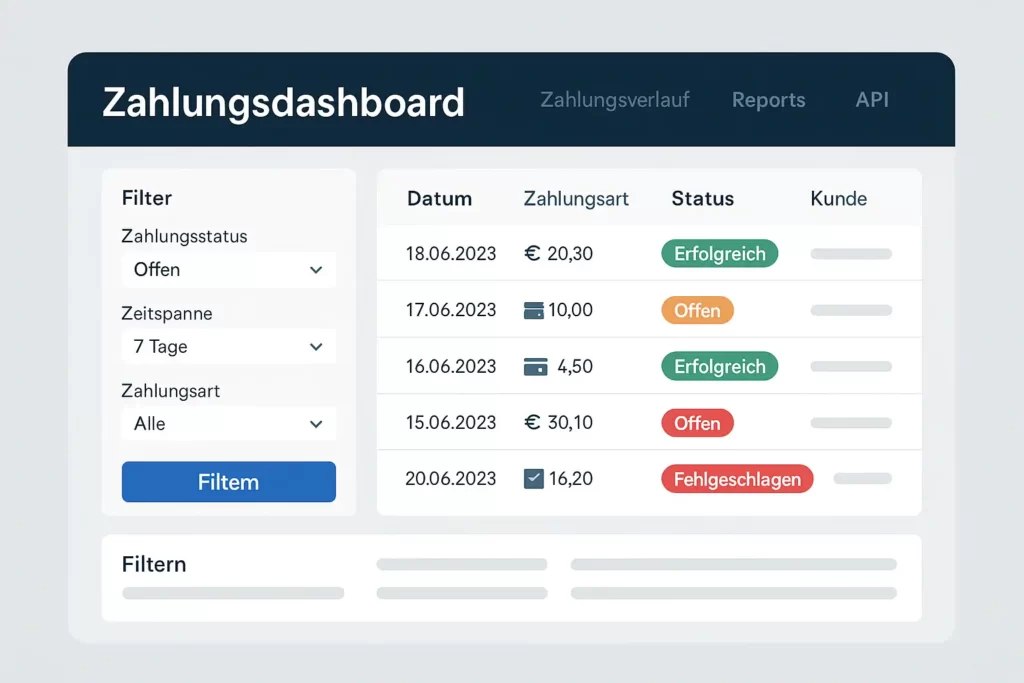Sort by the Zahlungsart column header
1024x683 pixels.
(x=575, y=199)
